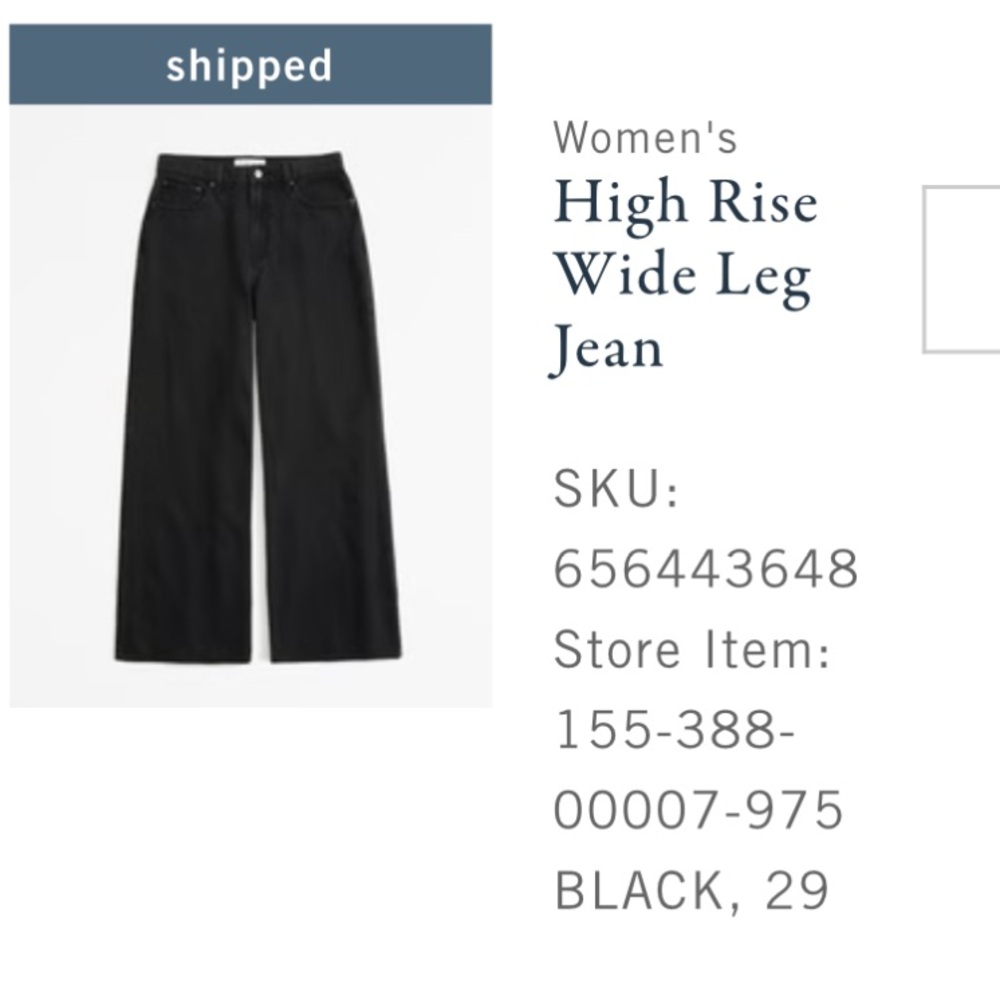Screen dimensions: 1000x1000
Task: Click the Store Item label heading
Action: click(x=692, y=648)
